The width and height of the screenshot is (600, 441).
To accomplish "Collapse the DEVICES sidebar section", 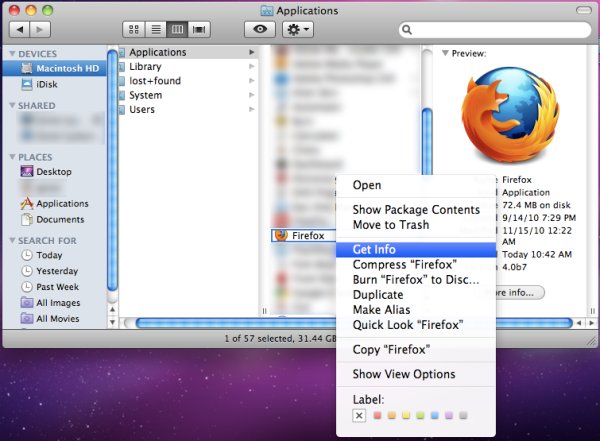I will [11, 53].
